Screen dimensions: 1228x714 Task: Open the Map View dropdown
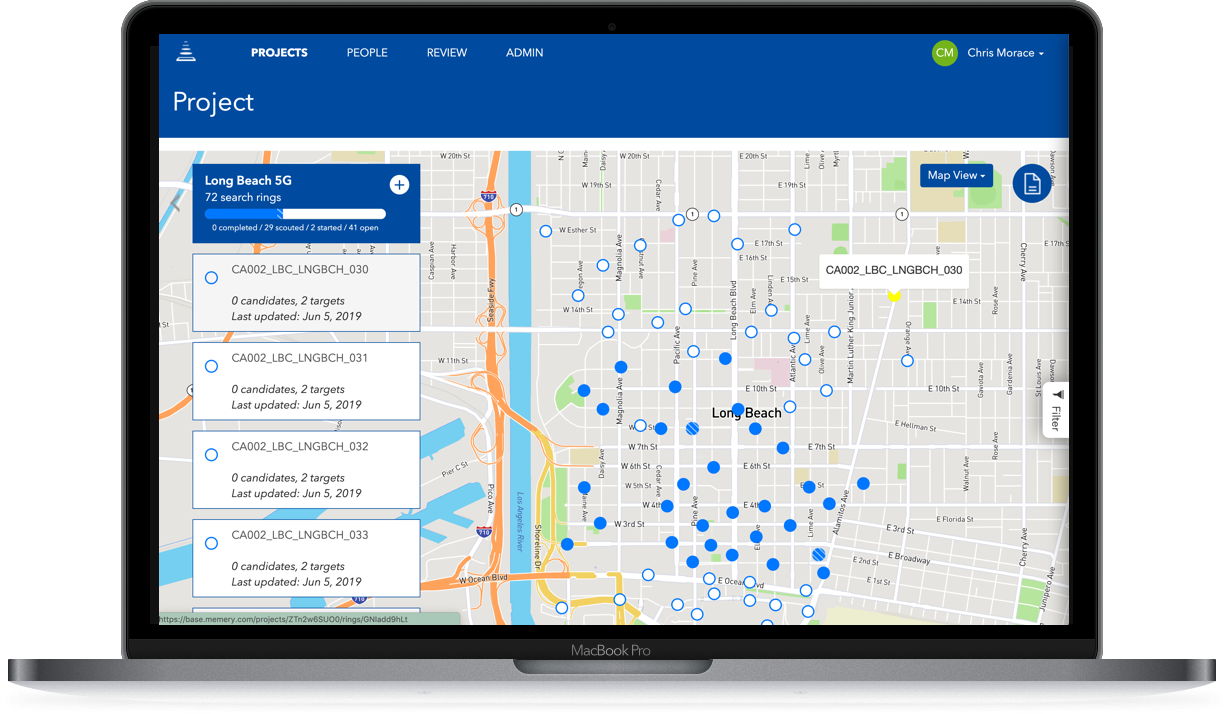tap(956, 176)
